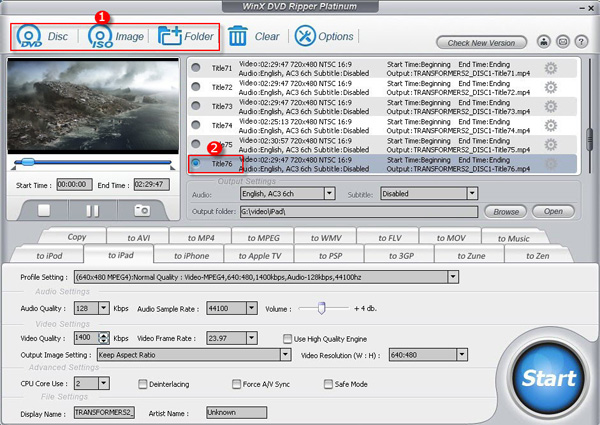Click the Display Name input field
Image resolution: width=600 pixels, height=425 pixels.
(104, 412)
